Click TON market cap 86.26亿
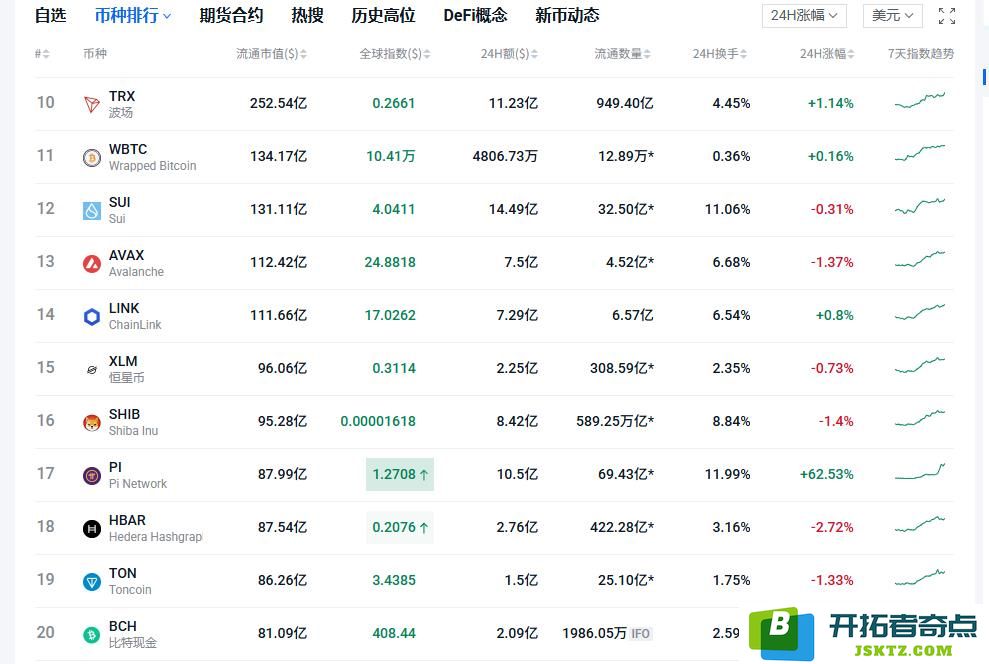989x664 pixels. pyautogui.click(x=282, y=580)
